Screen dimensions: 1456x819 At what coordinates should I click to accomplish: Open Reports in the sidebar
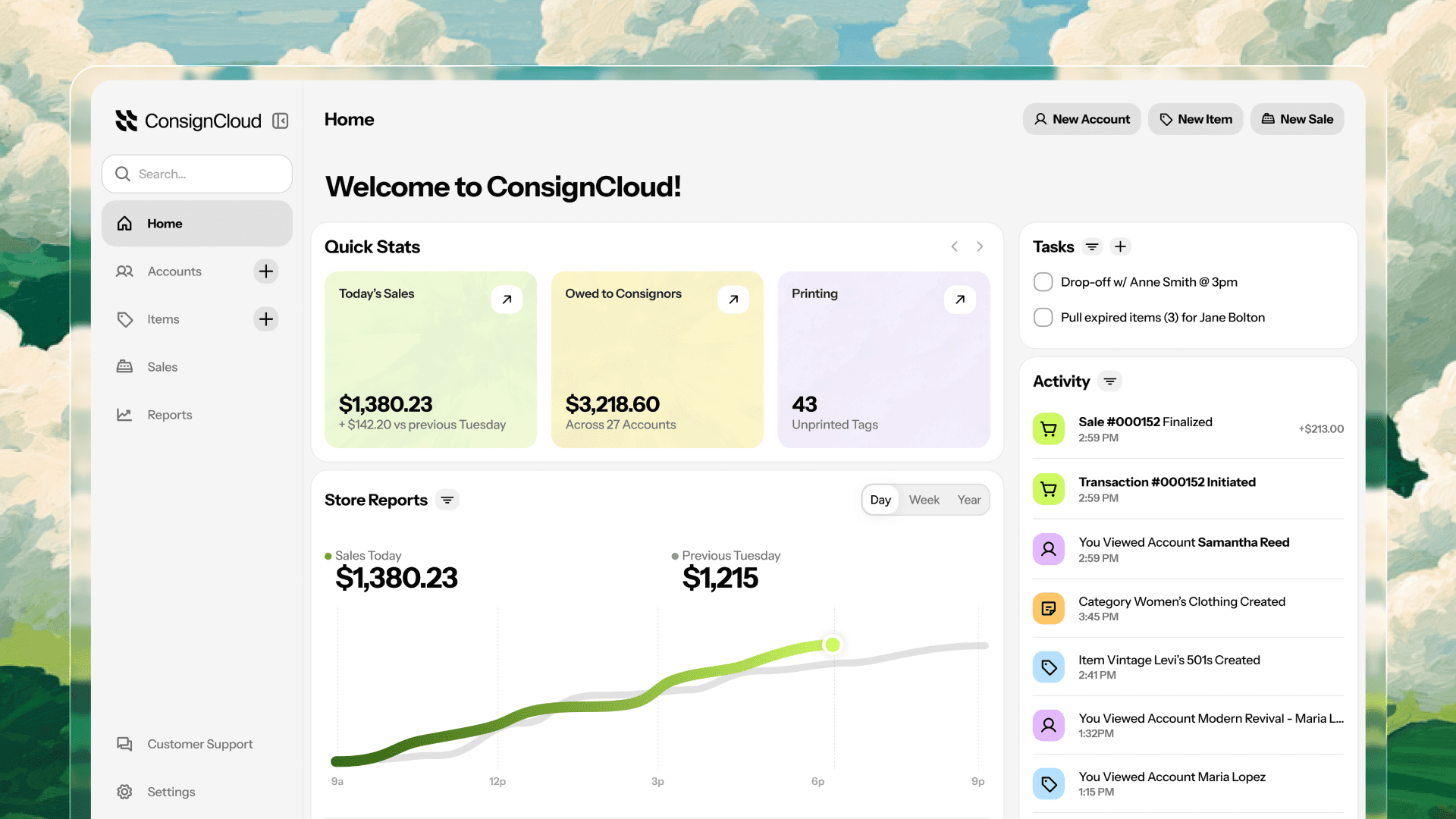[x=169, y=415]
